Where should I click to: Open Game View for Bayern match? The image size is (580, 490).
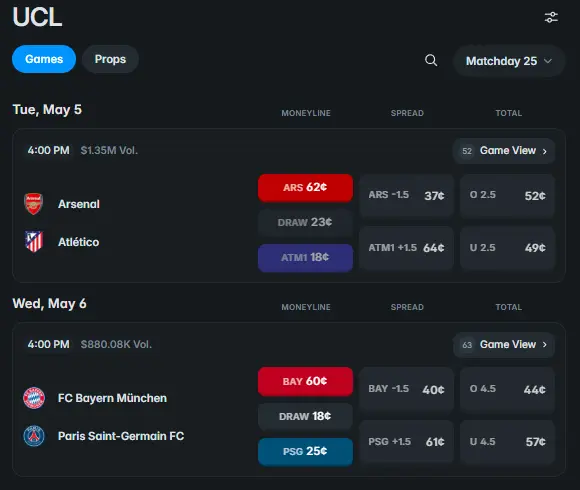click(504, 345)
